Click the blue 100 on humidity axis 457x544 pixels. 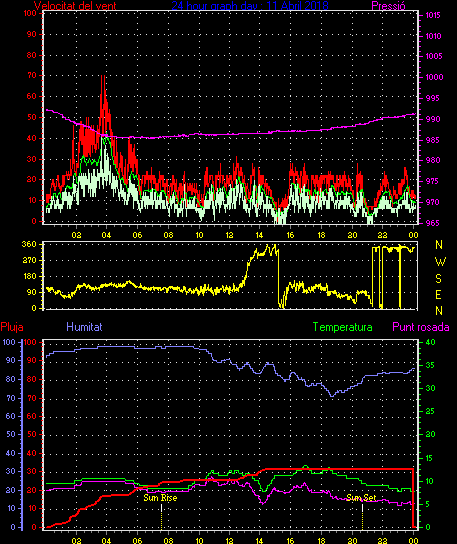click(9, 342)
